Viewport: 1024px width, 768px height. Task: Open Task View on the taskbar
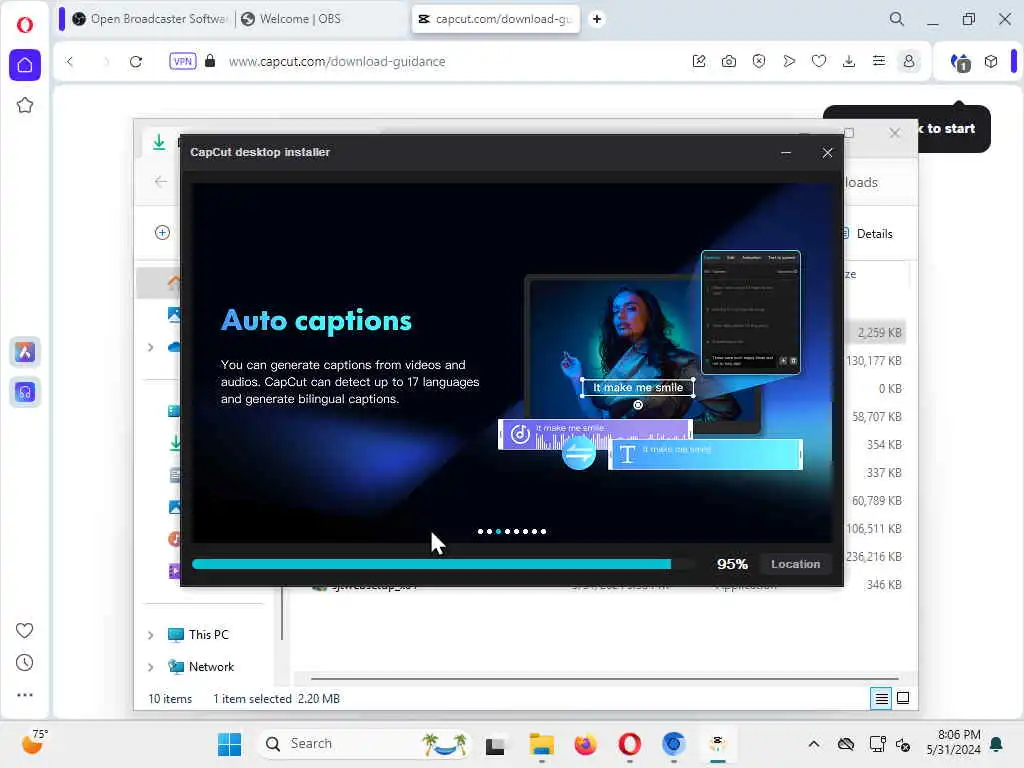tap(495, 744)
